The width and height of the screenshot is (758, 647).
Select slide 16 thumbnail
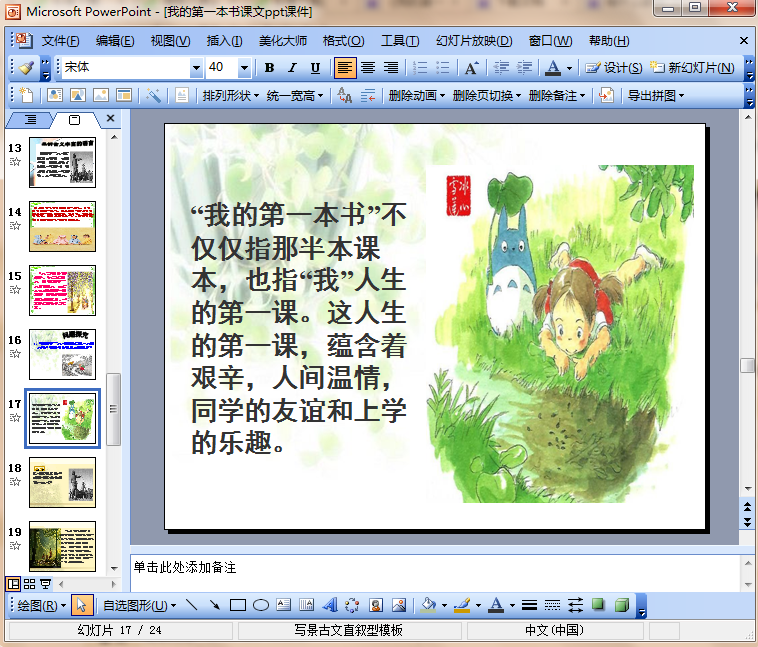point(62,354)
